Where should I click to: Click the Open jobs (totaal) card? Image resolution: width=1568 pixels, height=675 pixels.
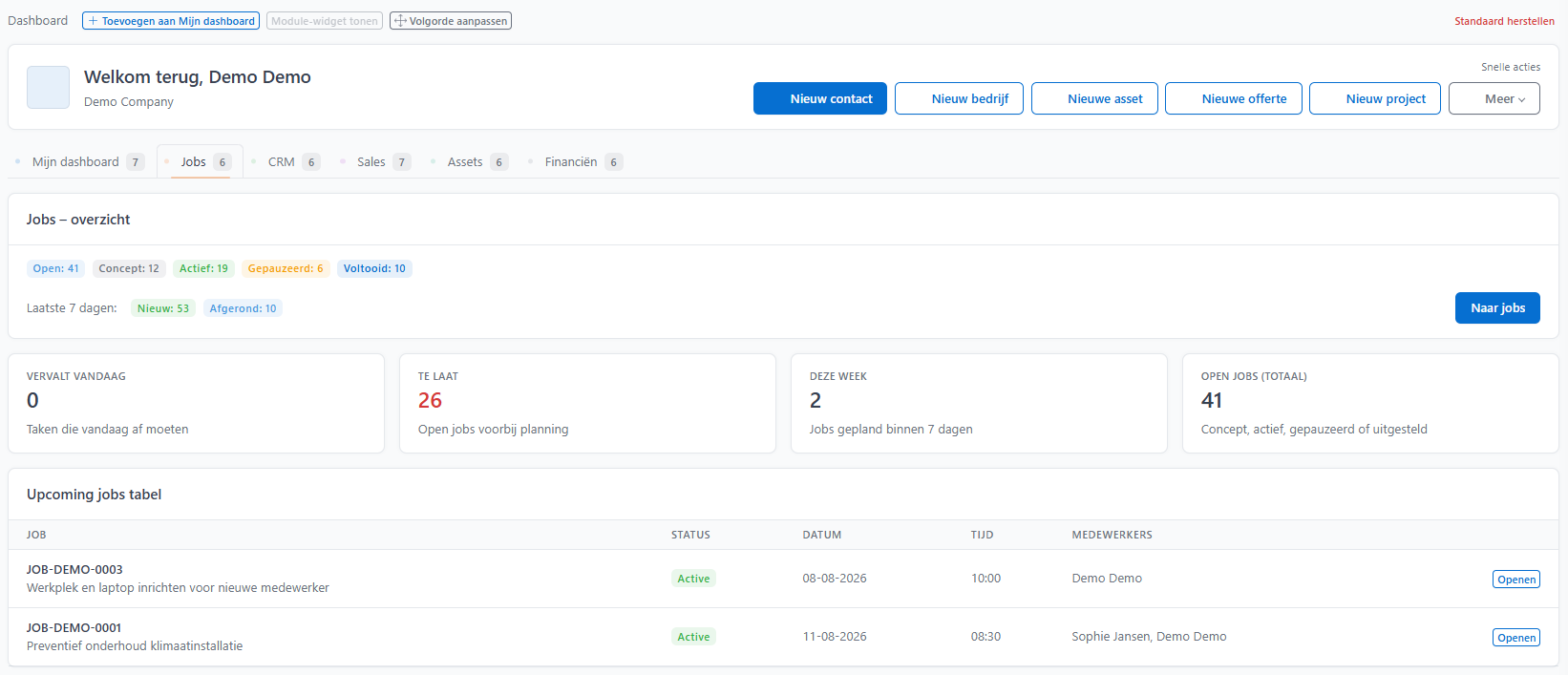click(x=1370, y=403)
